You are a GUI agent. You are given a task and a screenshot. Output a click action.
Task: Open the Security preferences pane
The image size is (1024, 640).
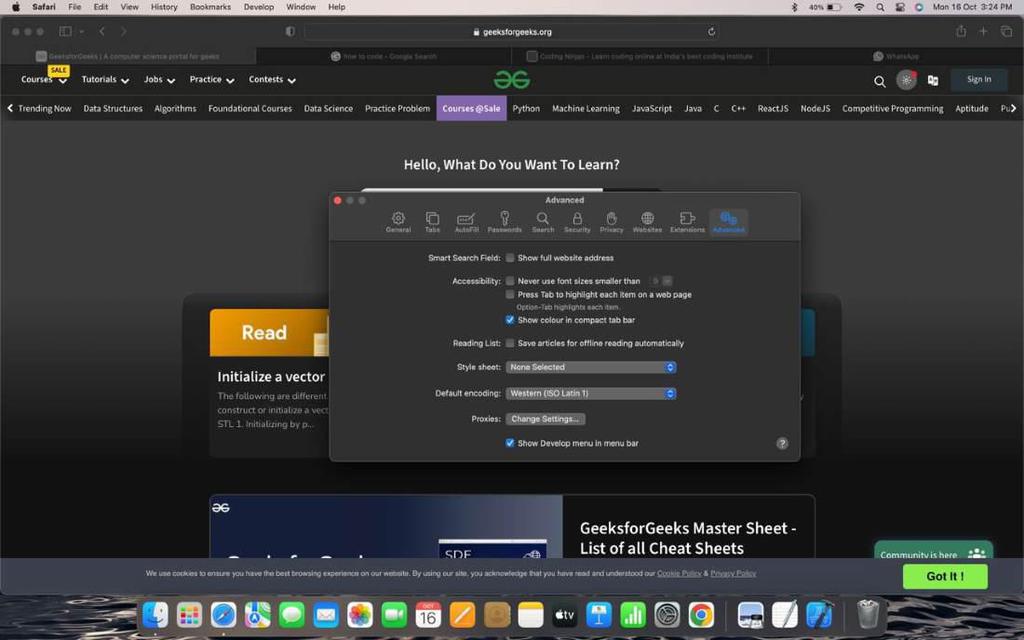(x=577, y=222)
